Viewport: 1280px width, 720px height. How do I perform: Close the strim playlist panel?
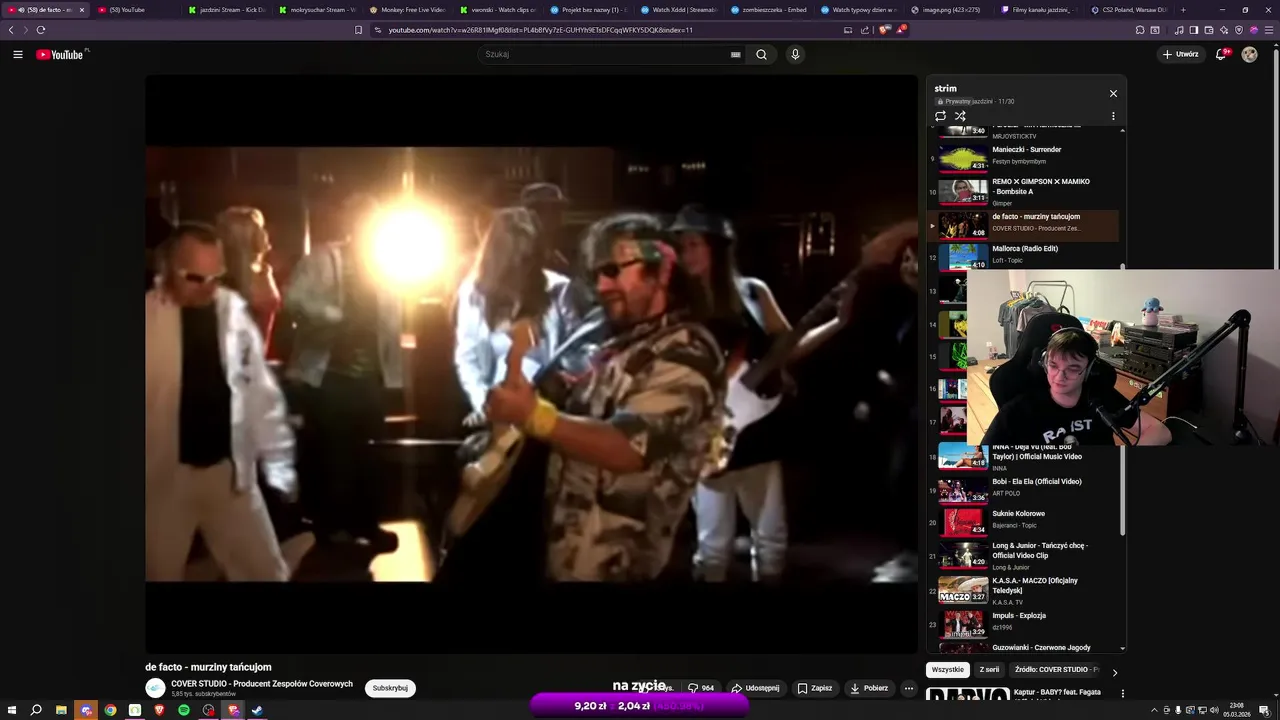1113,93
